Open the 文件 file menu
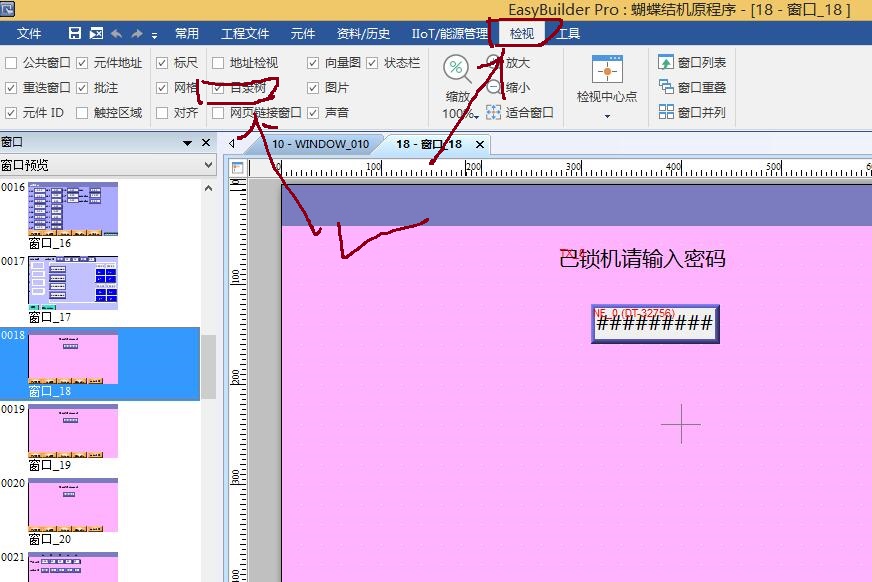Screen dimensions: 872x582 tap(29, 33)
